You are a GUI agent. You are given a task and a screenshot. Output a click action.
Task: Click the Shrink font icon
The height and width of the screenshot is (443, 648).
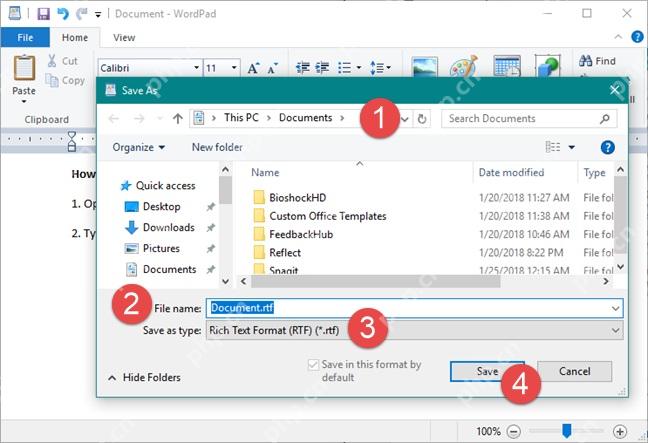coord(272,68)
